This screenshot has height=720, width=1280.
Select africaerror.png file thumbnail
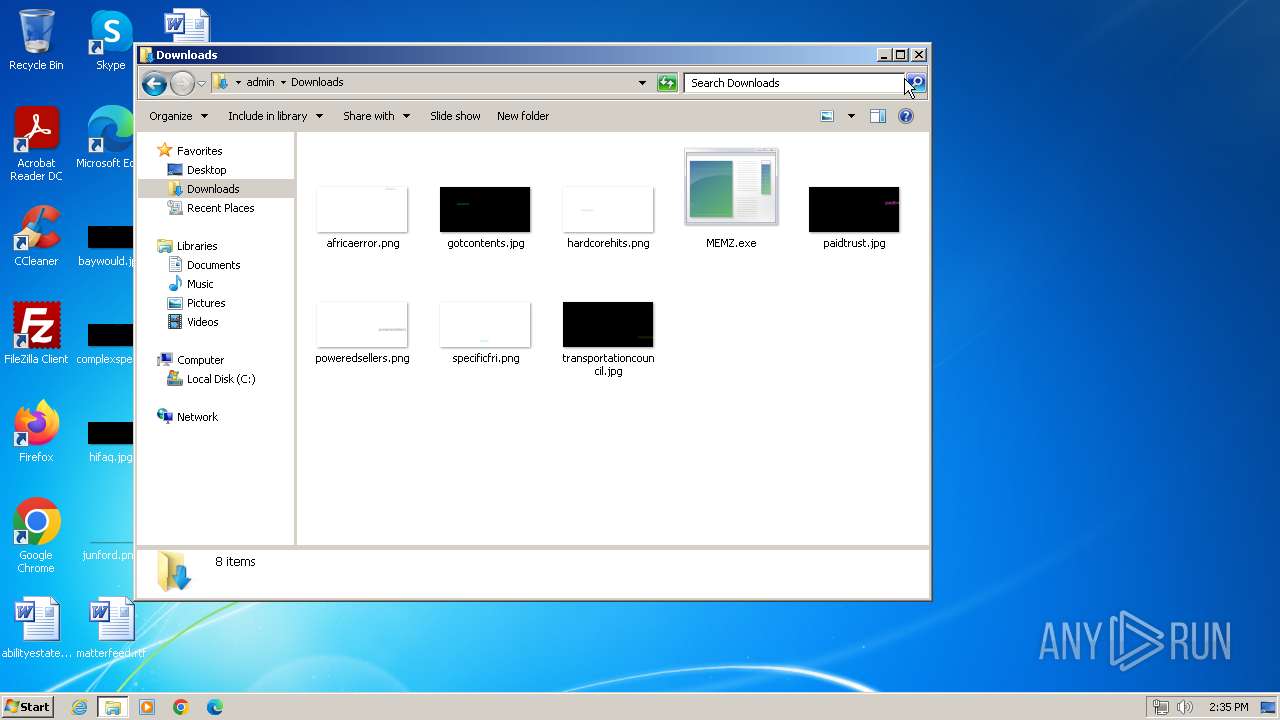click(x=362, y=209)
